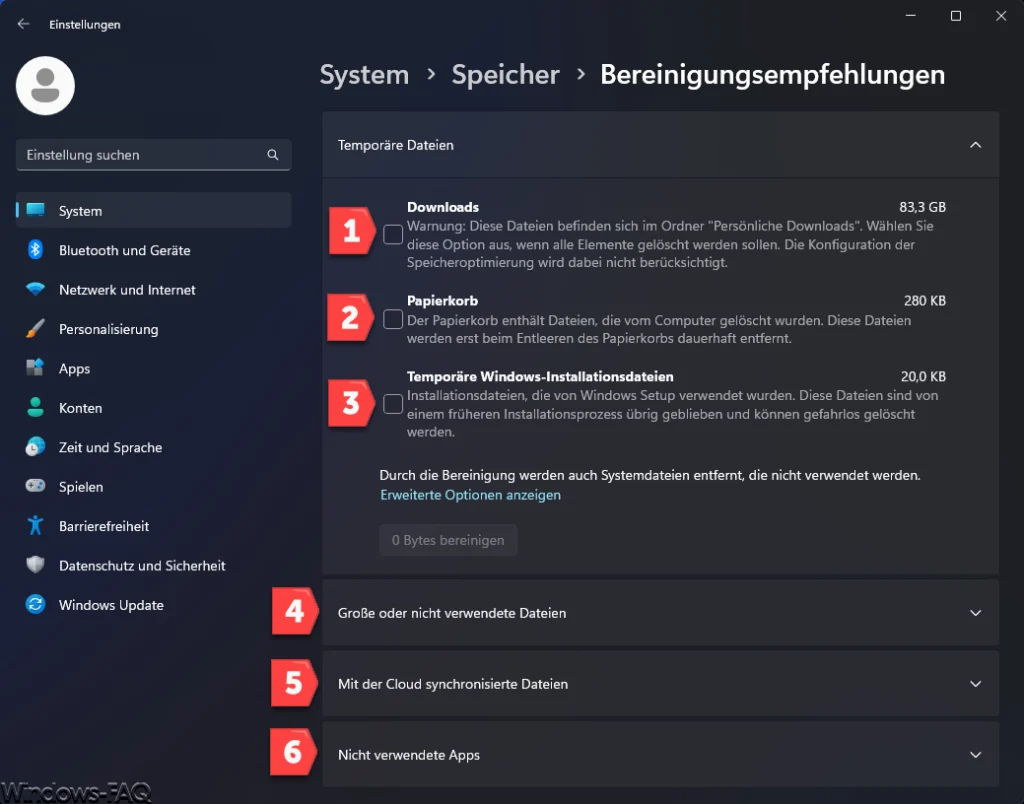Open Zeit und Sprache settings
Viewport: 1024px width, 804px height.
click(153, 447)
